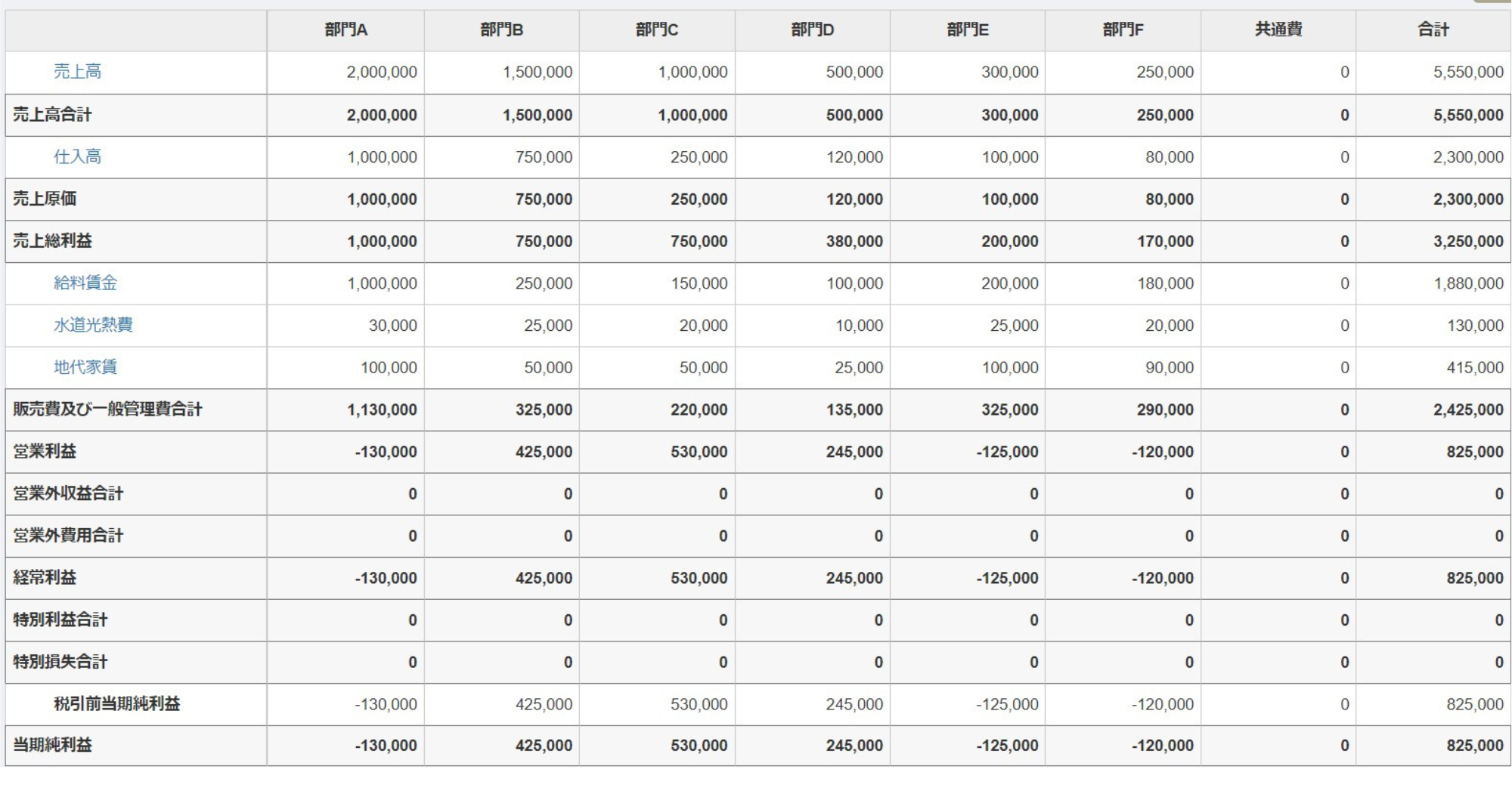The width and height of the screenshot is (1512, 785).
Task: Click the 給料賃金 account link
Action: [x=85, y=283]
